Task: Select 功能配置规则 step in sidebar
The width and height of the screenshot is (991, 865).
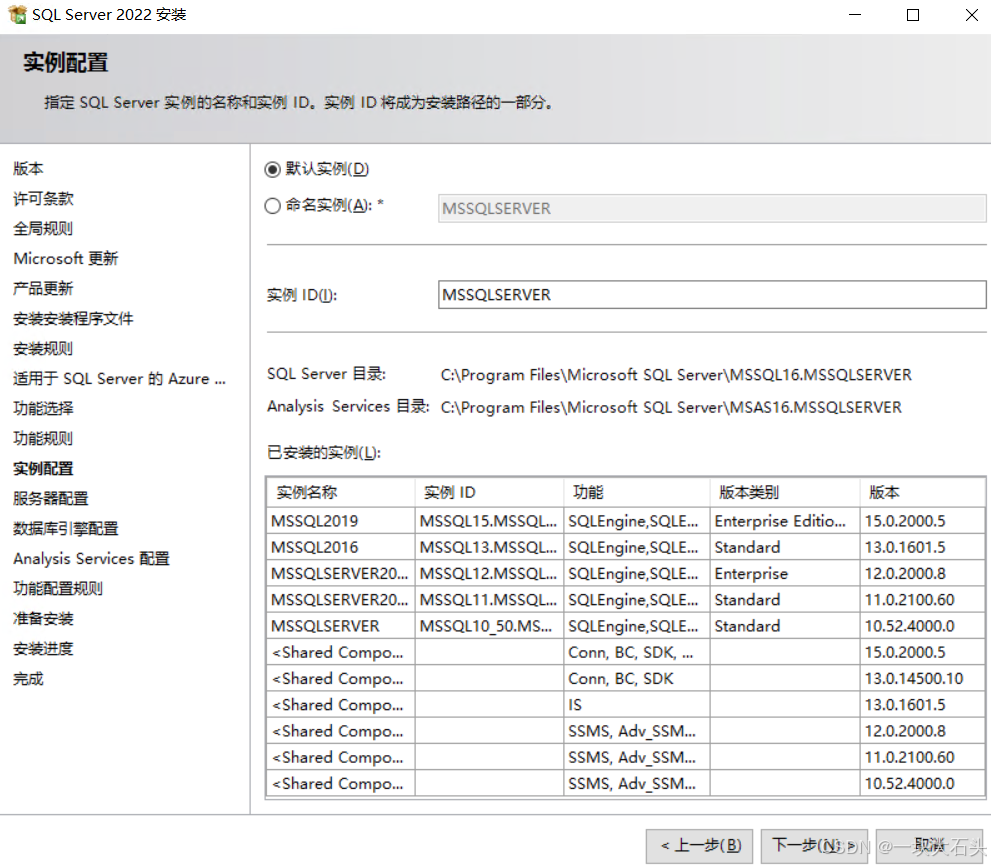Action: [58, 589]
